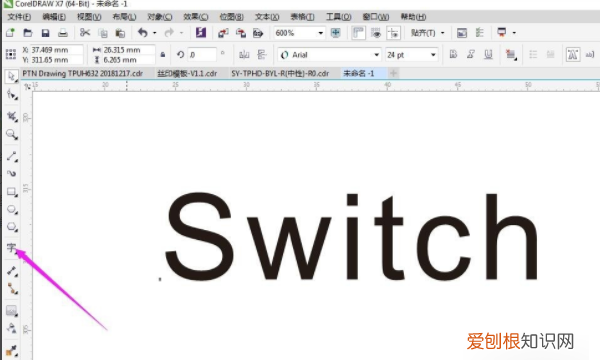Select the Pick tool arrow
The width and height of the screenshot is (600, 360).
click(x=11, y=77)
